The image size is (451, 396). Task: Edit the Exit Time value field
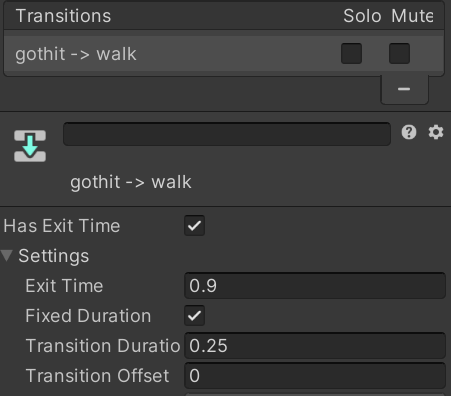click(x=315, y=286)
